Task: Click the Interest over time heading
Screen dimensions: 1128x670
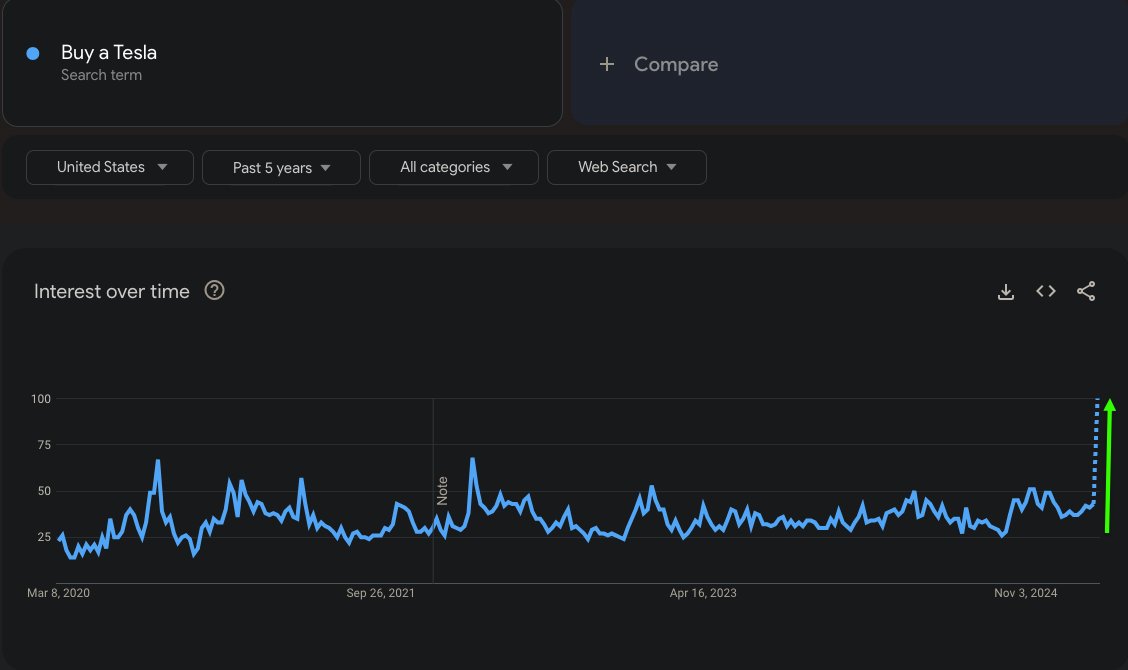Action: tap(112, 291)
